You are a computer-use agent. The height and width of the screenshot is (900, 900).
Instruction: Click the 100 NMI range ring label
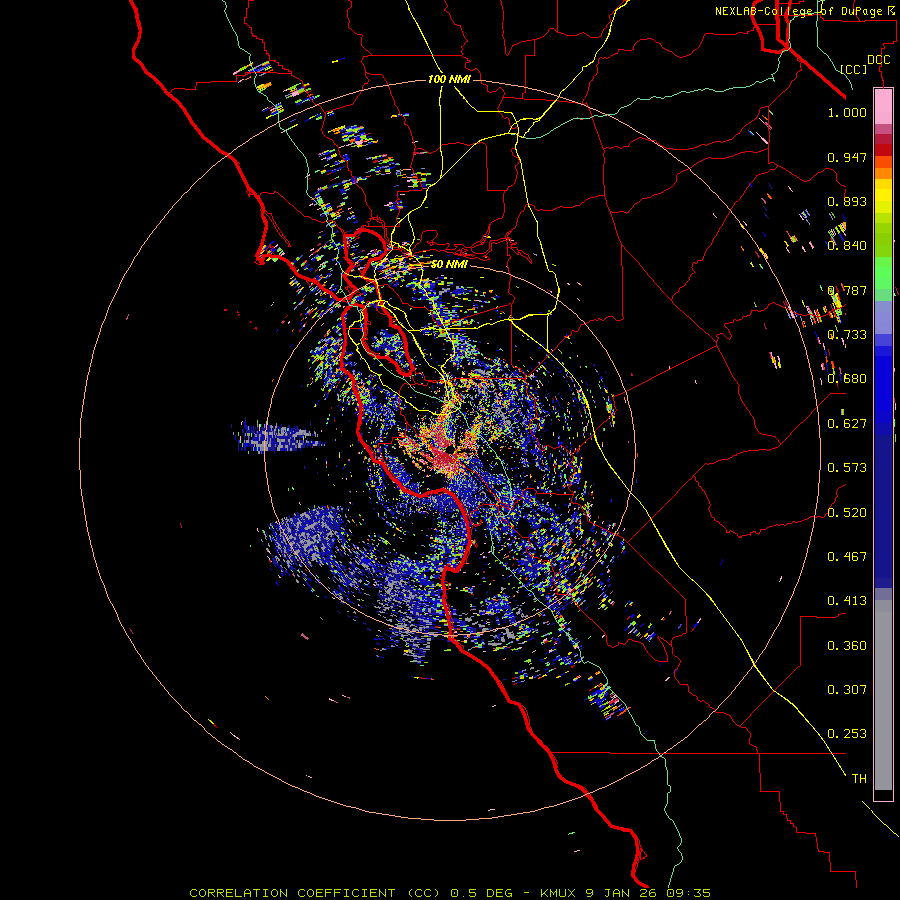click(449, 79)
